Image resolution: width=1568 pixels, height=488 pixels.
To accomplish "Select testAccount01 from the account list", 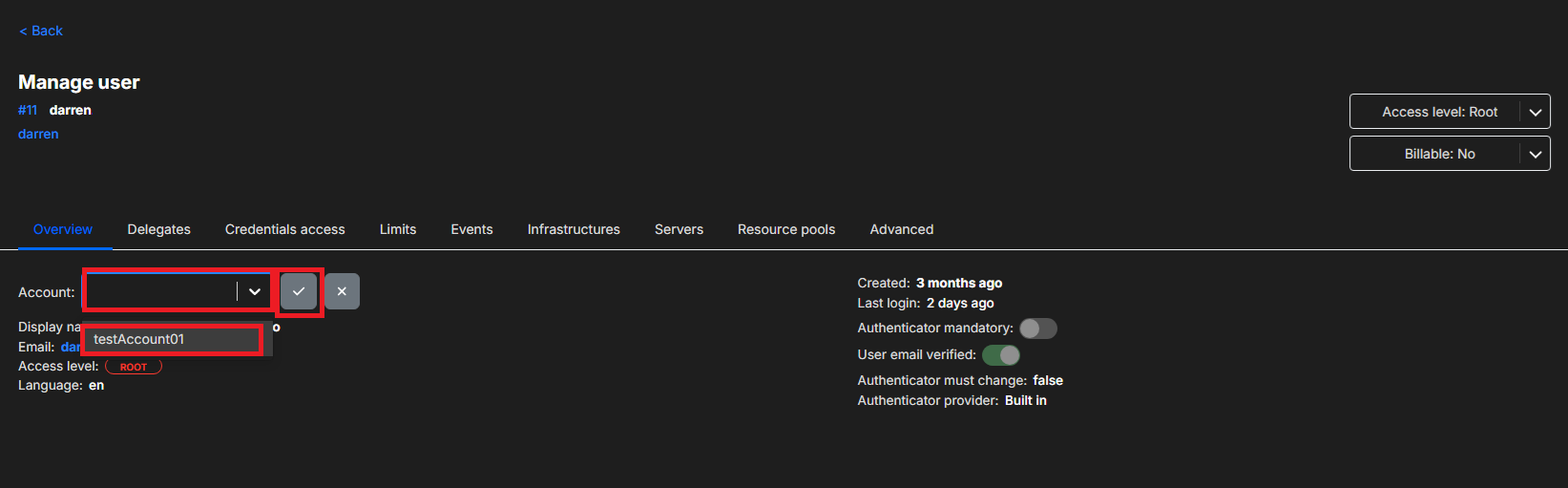I will click(139, 339).
